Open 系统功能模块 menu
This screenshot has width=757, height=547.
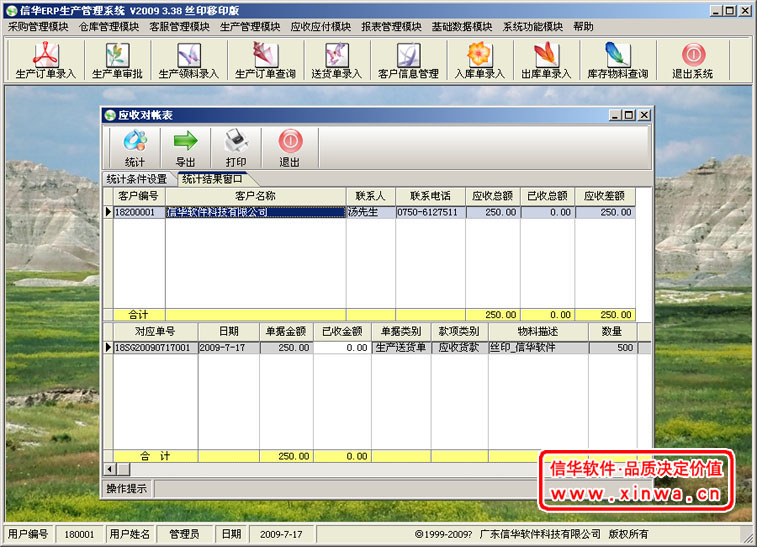(x=533, y=27)
